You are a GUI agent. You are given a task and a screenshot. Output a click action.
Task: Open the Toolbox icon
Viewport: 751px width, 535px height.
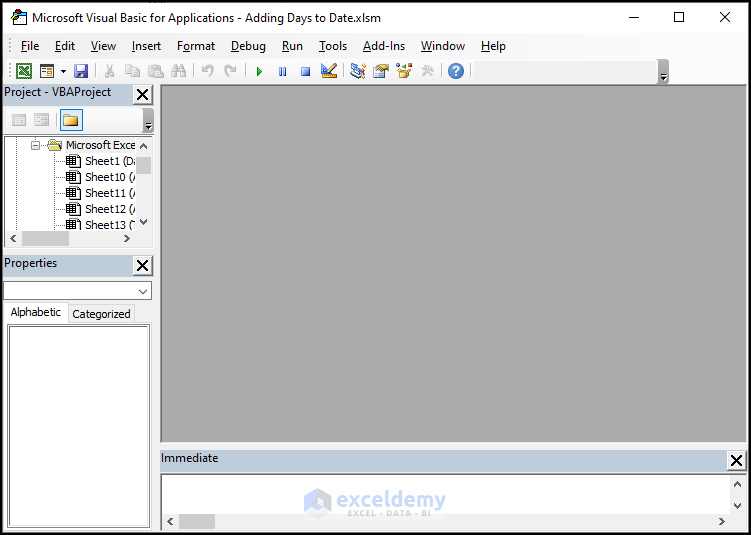point(427,71)
